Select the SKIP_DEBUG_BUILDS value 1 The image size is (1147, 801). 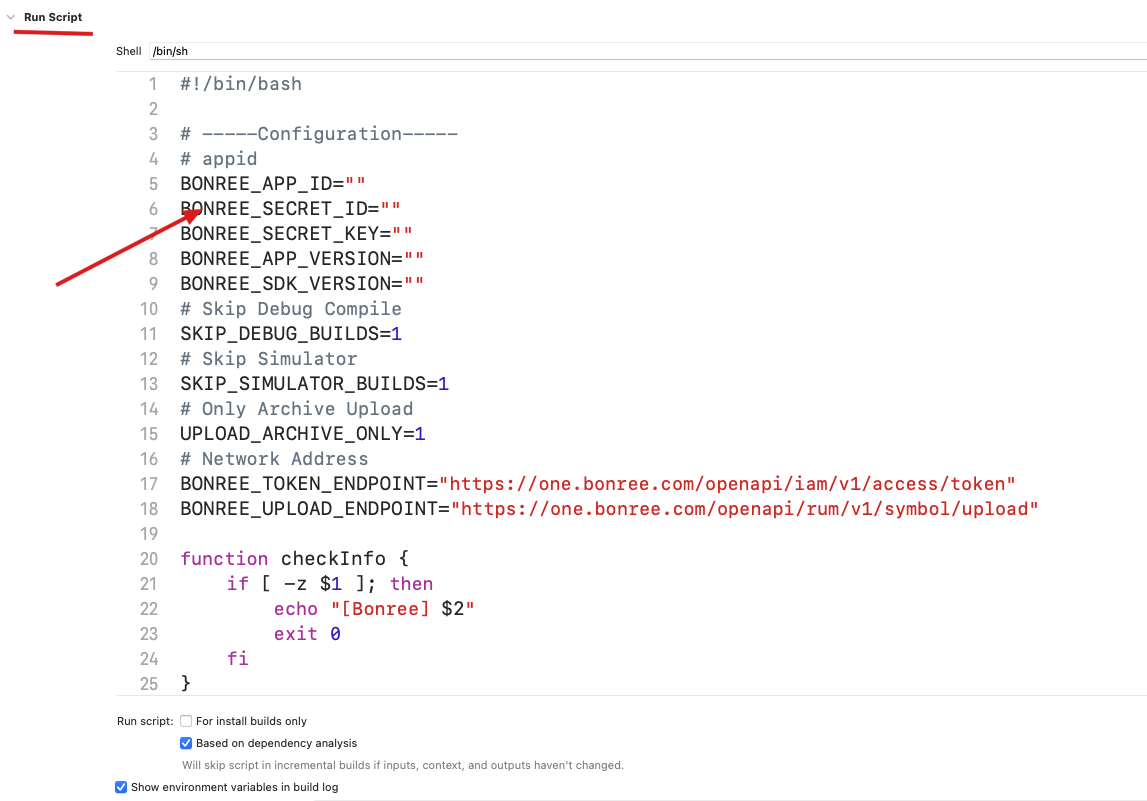click(398, 333)
